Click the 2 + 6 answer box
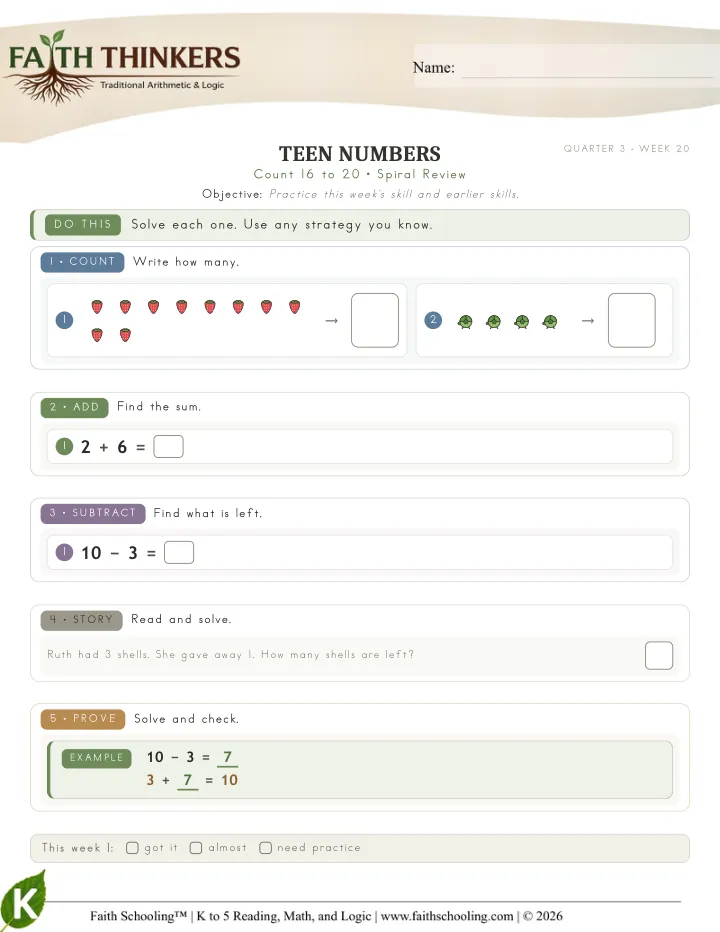Image resolution: width=720 pixels, height=932 pixels. (x=168, y=446)
